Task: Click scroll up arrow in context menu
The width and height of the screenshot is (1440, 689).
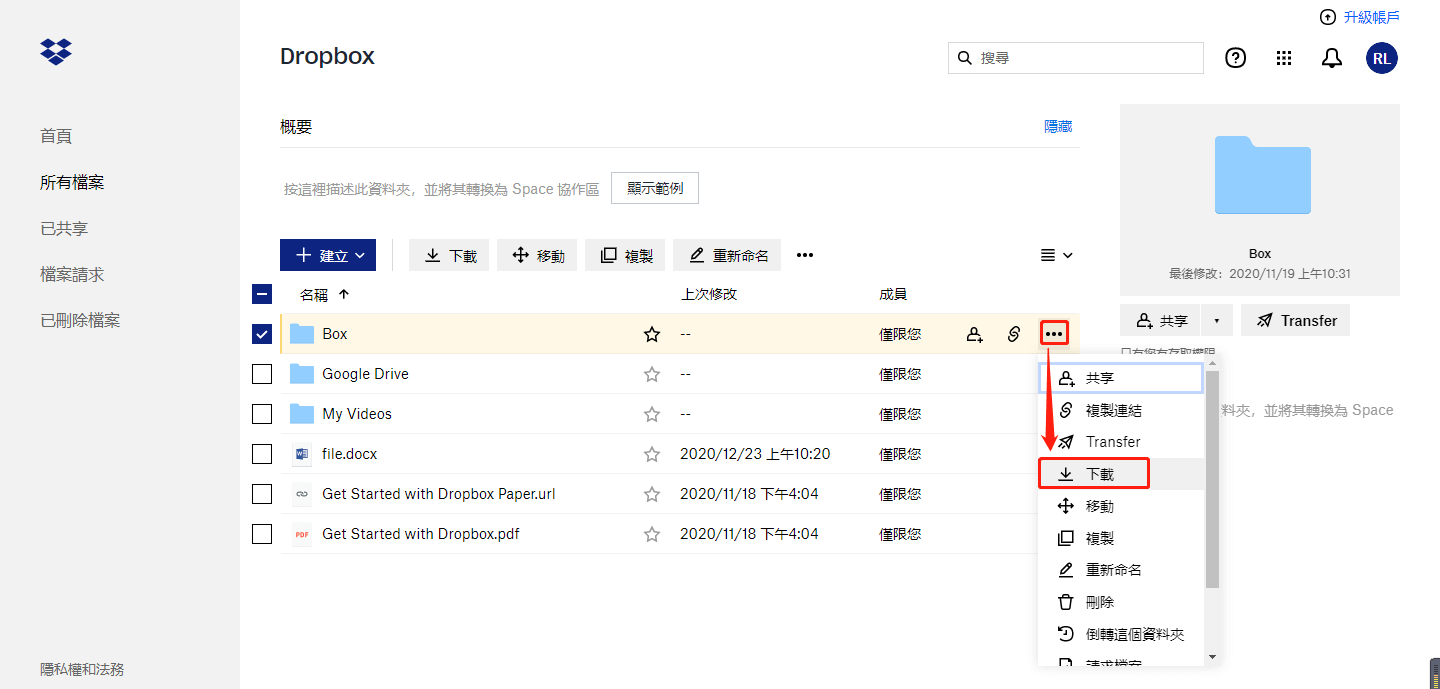Action: pyautogui.click(x=1212, y=364)
